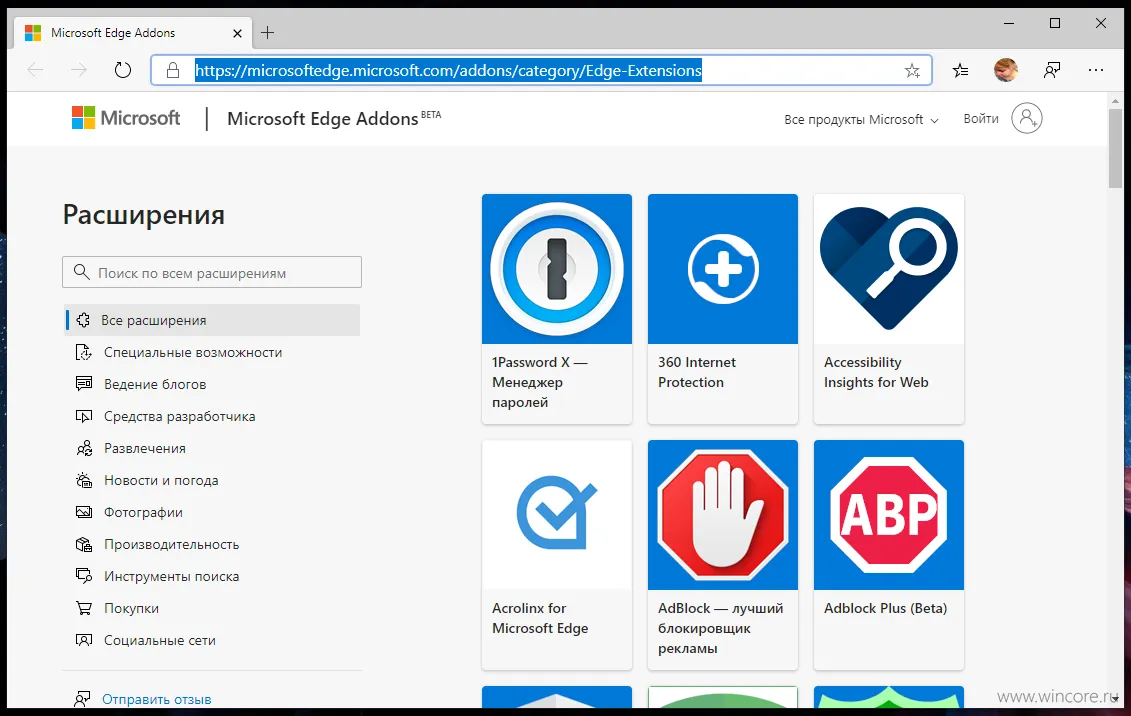Viewport: 1131px width, 716px height.
Task: Select Специальные возможности category
Action: (192, 352)
